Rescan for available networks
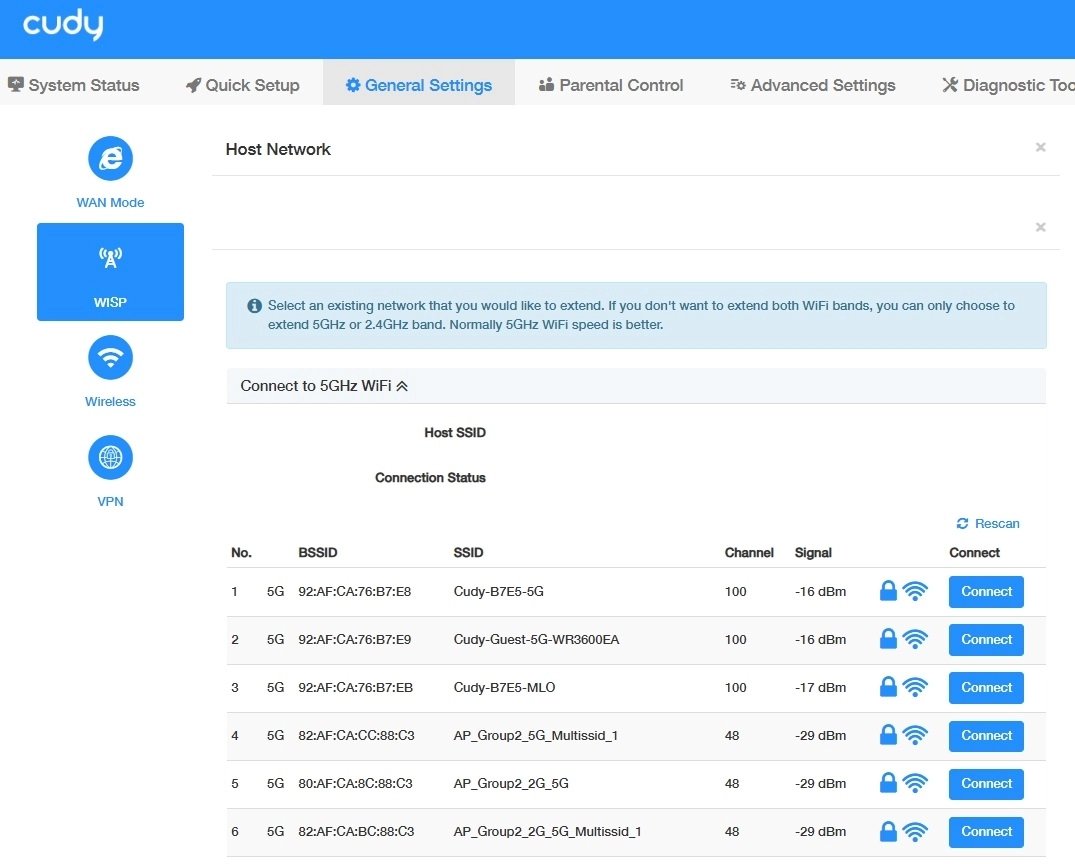The width and height of the screenshot is (1075, 864). [988, 524]
